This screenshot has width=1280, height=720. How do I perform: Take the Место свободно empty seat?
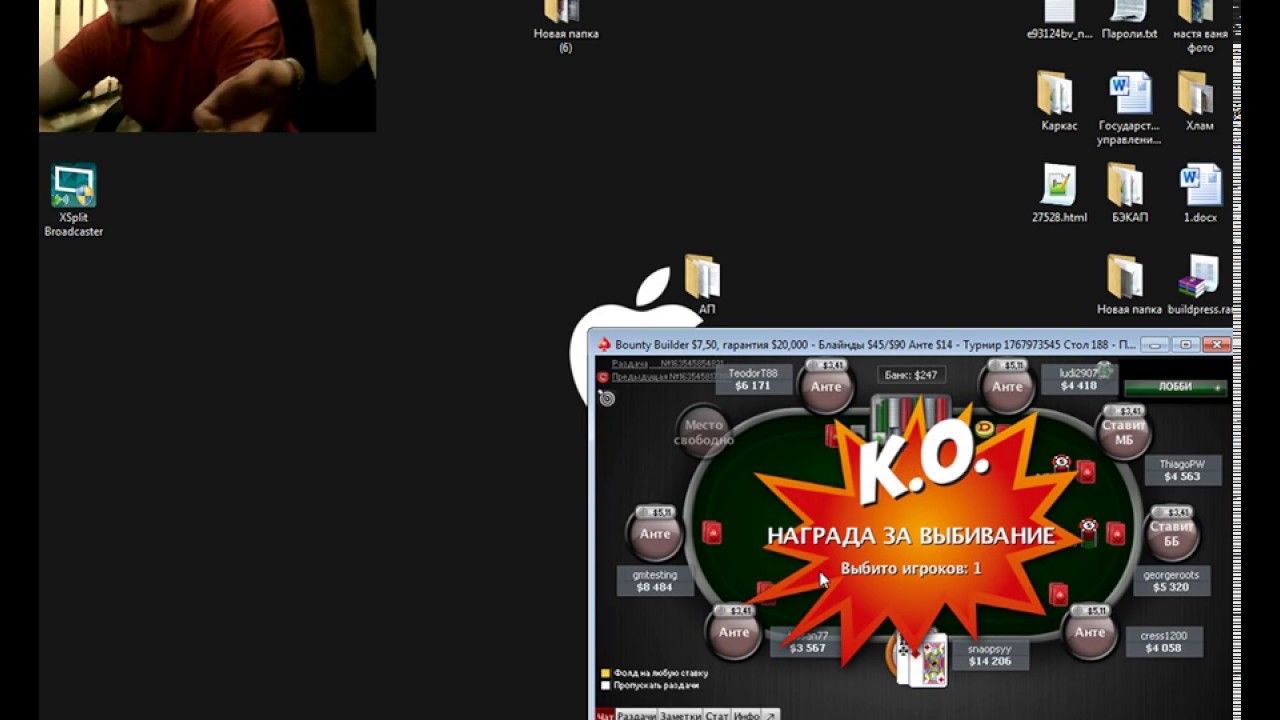703,432
